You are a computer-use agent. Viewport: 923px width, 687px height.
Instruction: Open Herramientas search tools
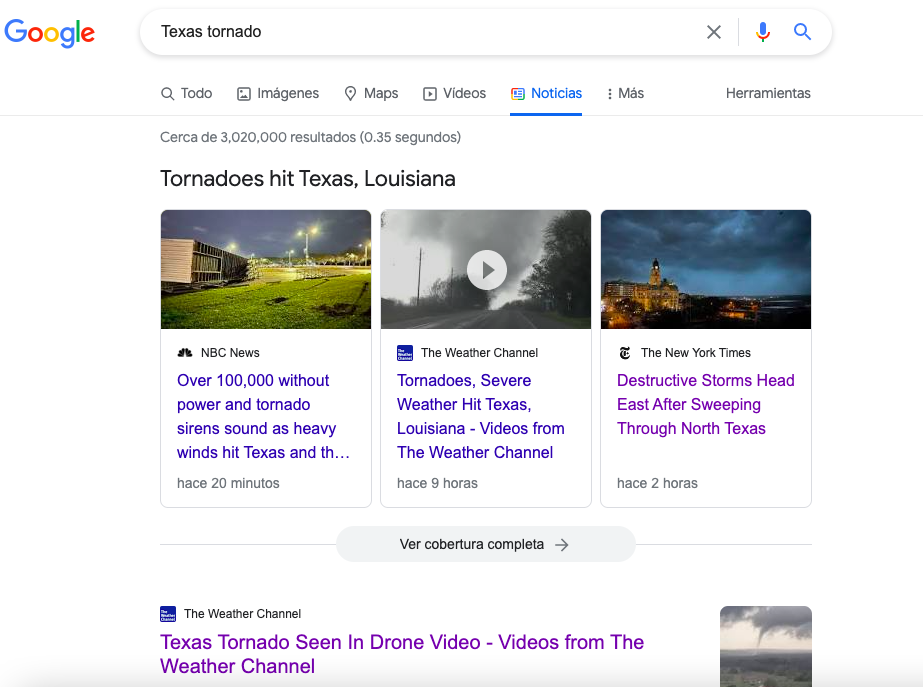(x=768, y=94)
